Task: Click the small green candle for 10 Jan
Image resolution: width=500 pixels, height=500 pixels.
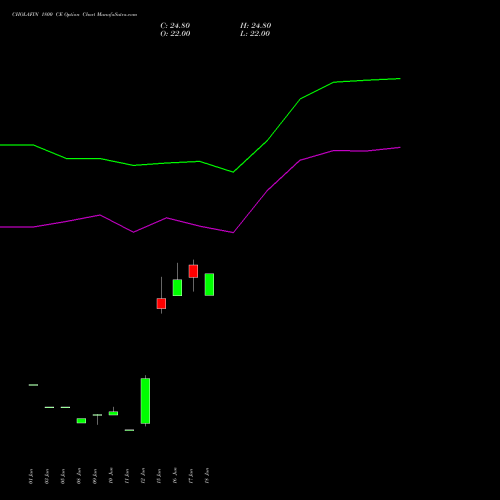Action: (x=113, y=413)
